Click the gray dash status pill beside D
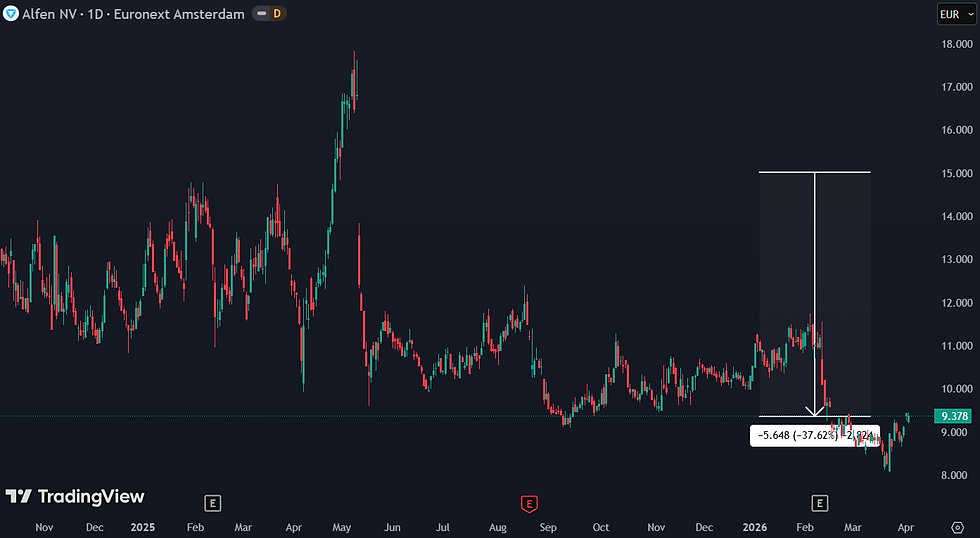Image resolution: width=980 pixels, height=538 pixels. coord(262,13)
